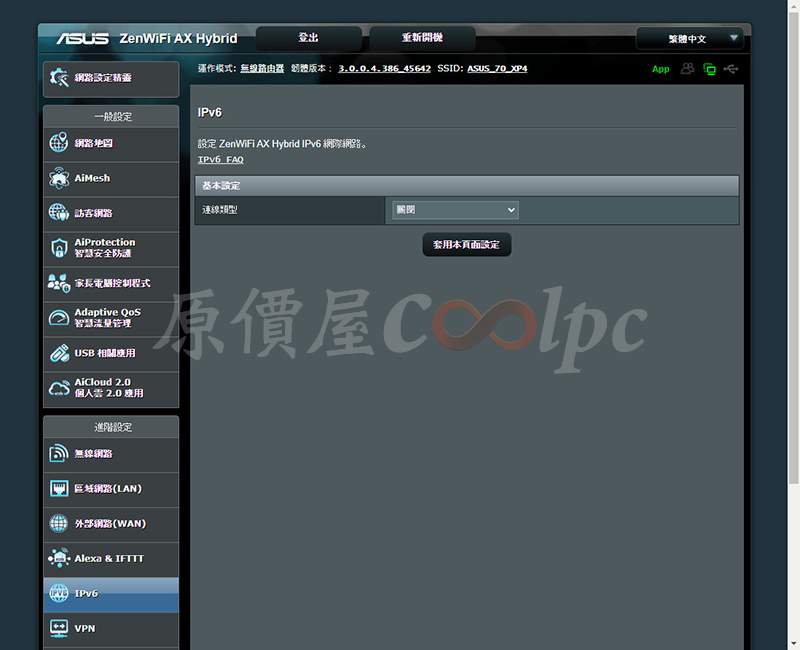Open the USB application icon
Viewport: 800px width, 650px height.
tap(59, 353)
